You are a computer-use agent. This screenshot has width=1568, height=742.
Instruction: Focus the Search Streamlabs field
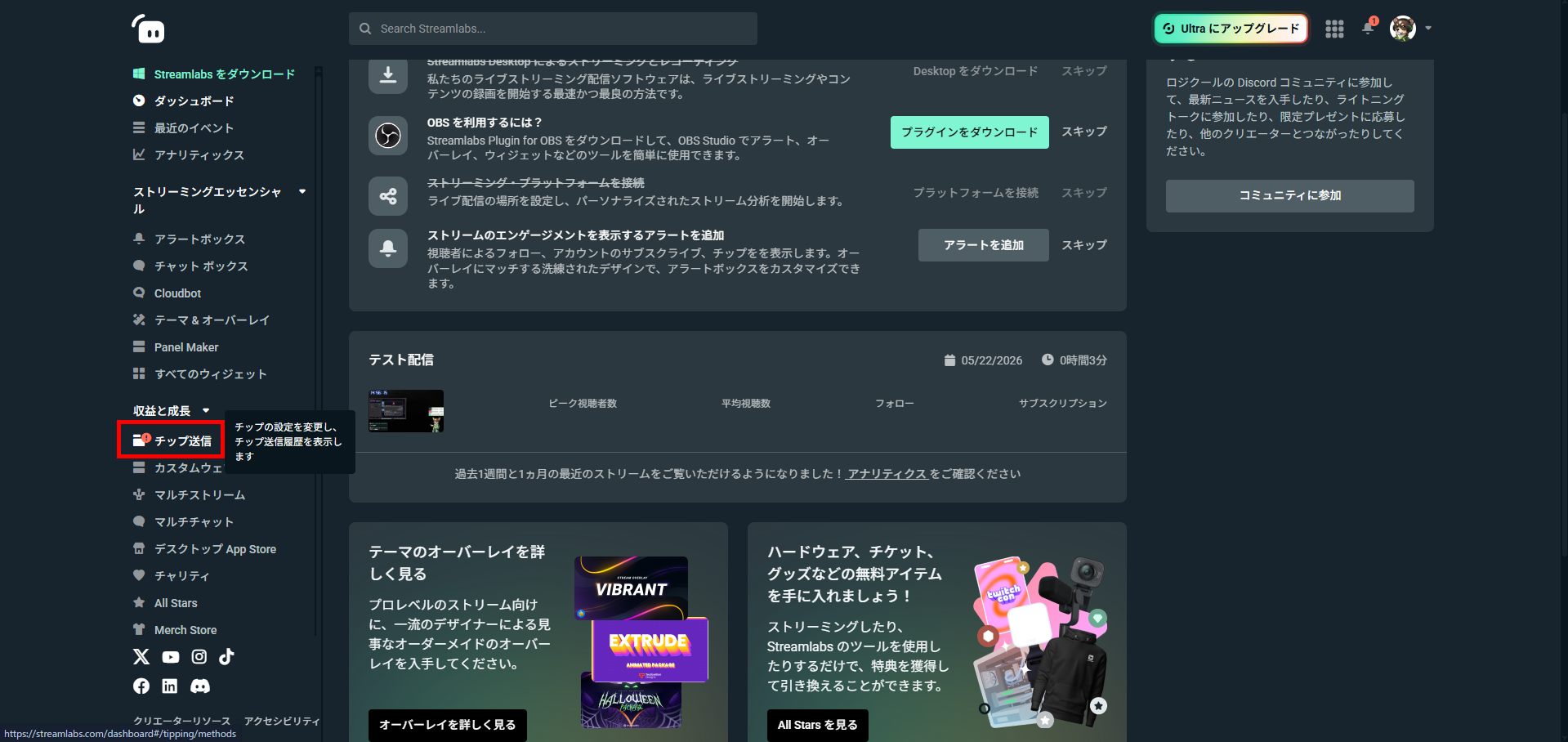point(553,29)
